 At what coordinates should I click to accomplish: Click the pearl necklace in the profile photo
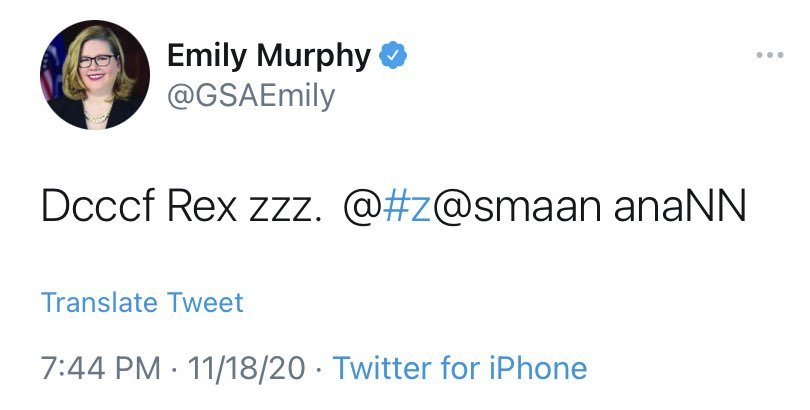click(x=95, y=115)
